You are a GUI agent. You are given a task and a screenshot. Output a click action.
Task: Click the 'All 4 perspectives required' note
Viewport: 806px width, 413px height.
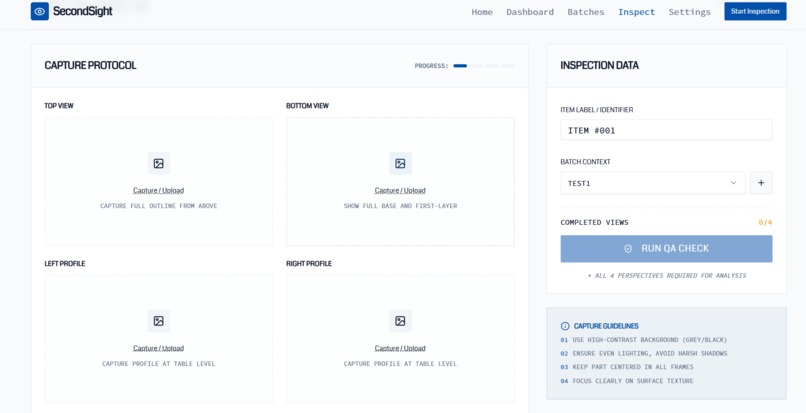[x=666, y=276]
